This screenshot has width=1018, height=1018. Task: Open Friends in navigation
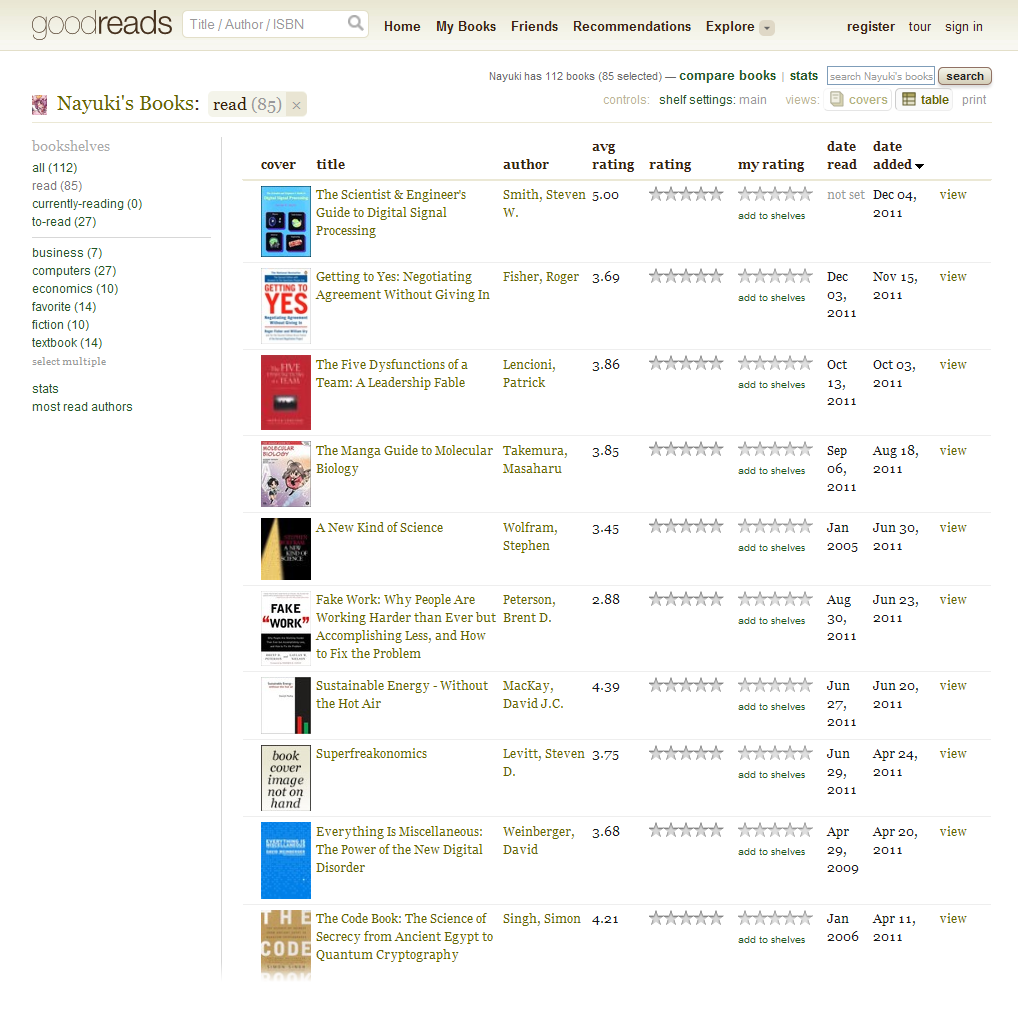(x=534, y=27)
